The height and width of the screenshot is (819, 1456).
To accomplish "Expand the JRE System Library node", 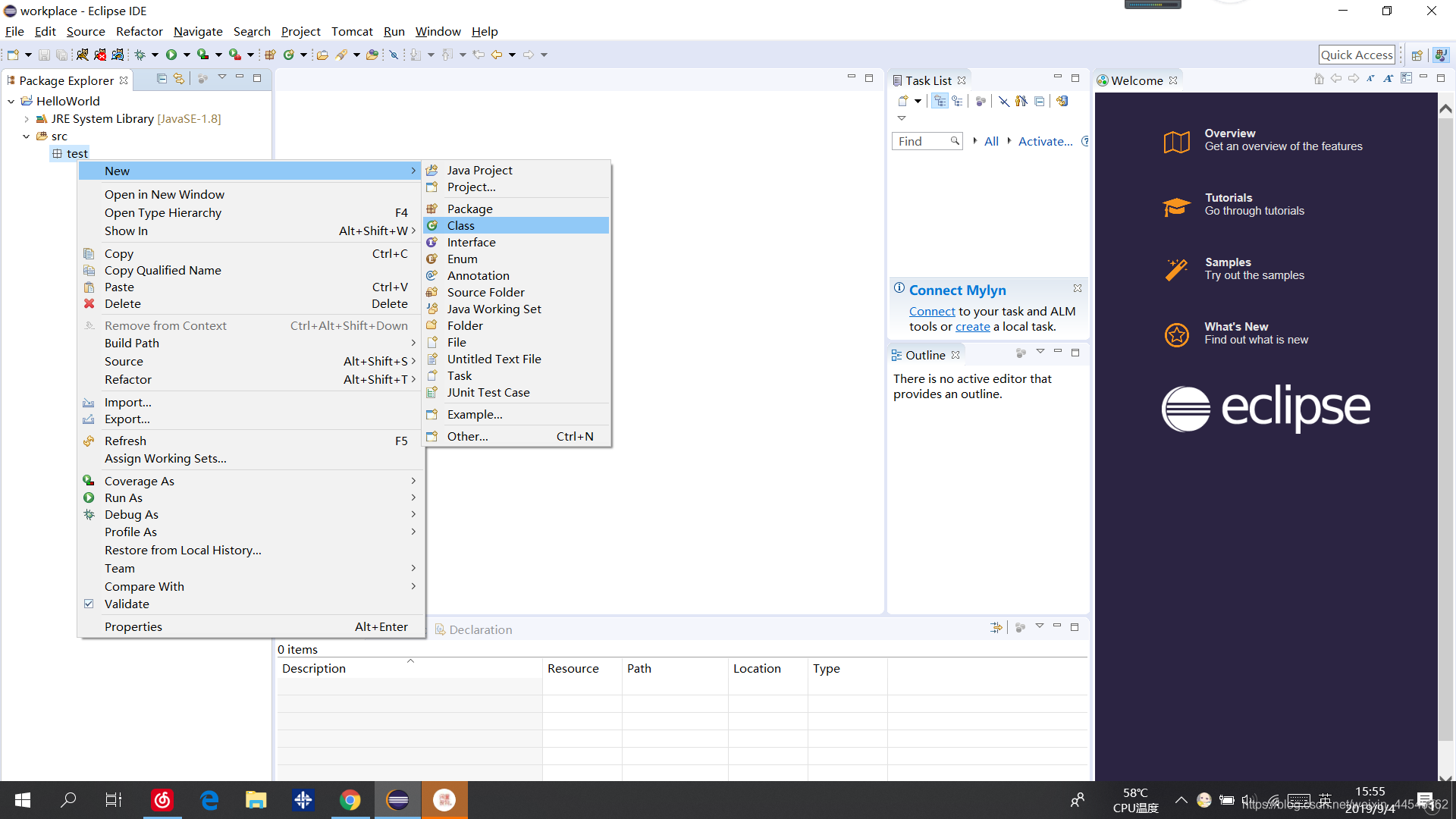I will 27,119.
